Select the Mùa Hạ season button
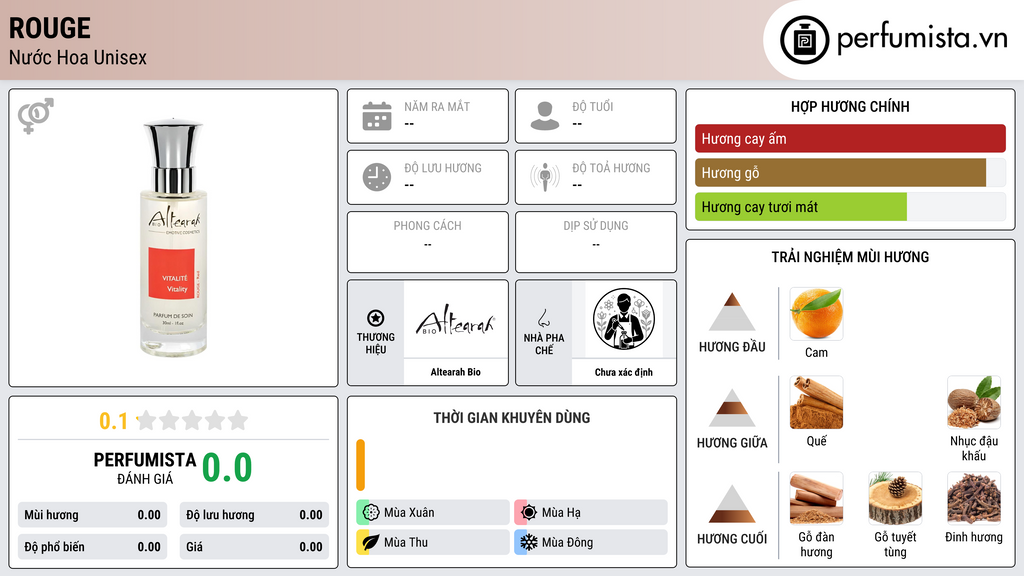Viewport: 1024px width, 576px height. coord(591,513)
